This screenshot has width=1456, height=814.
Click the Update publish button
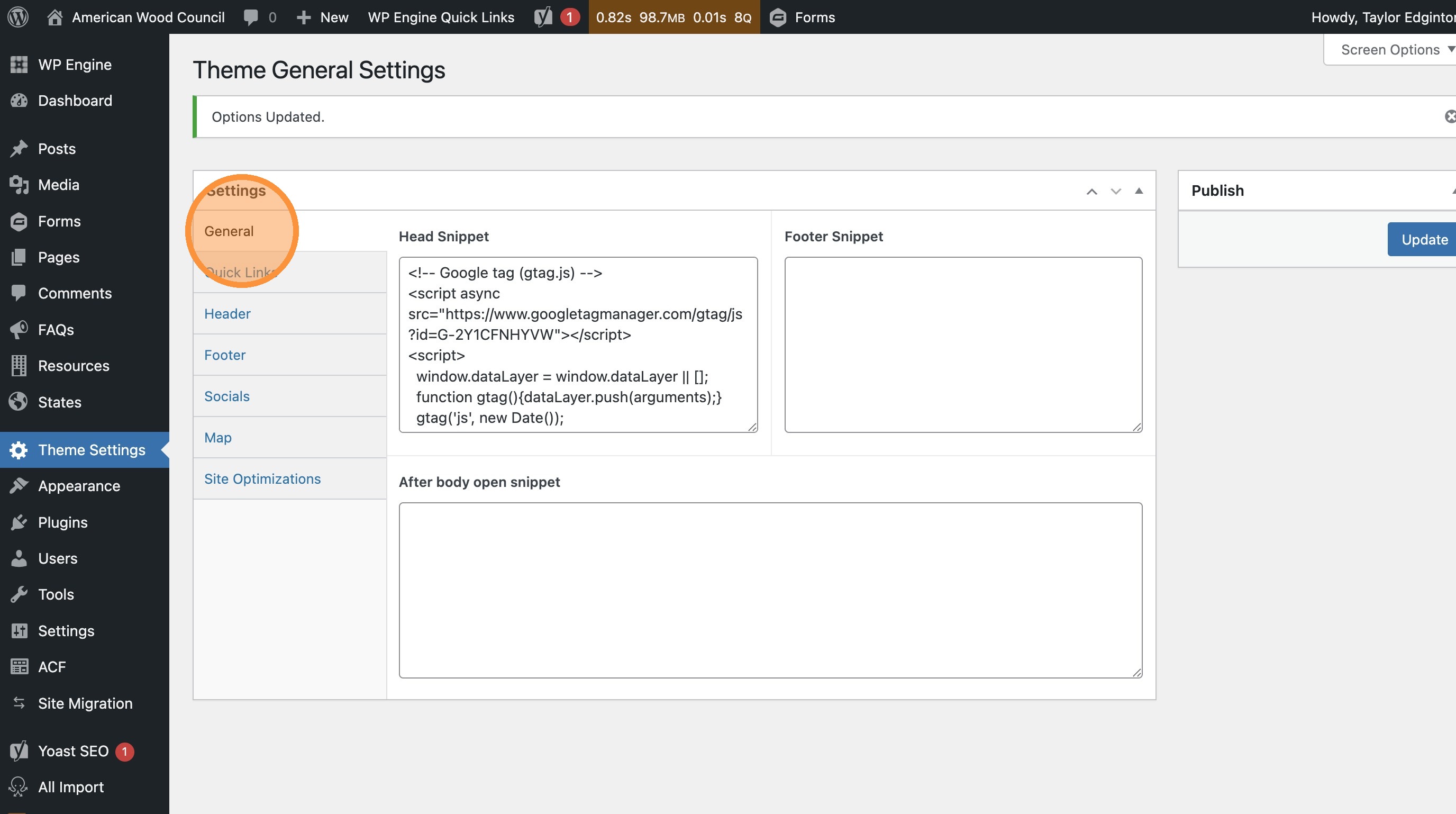[1423, 239]
